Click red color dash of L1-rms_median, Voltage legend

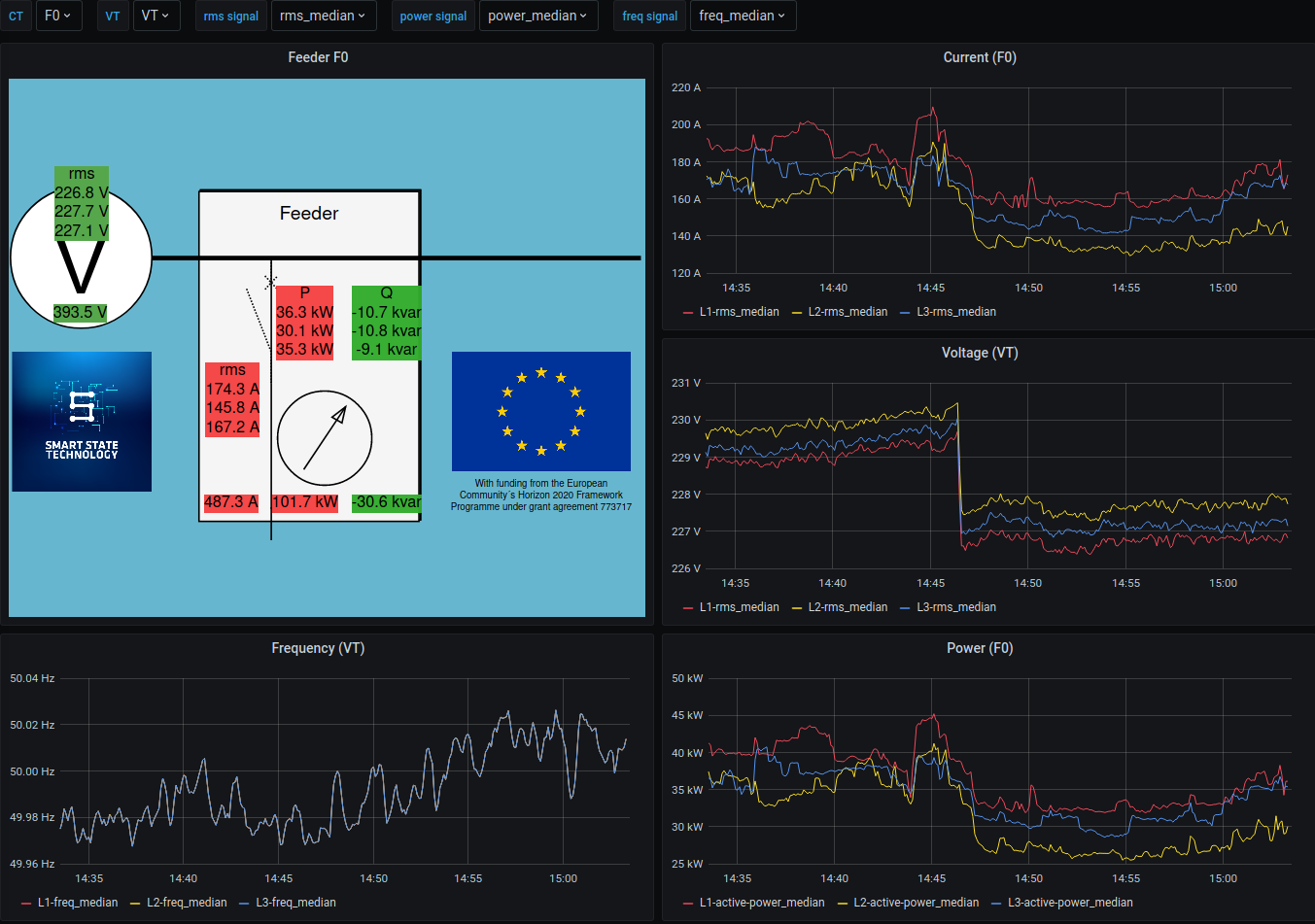pos(688,607)
